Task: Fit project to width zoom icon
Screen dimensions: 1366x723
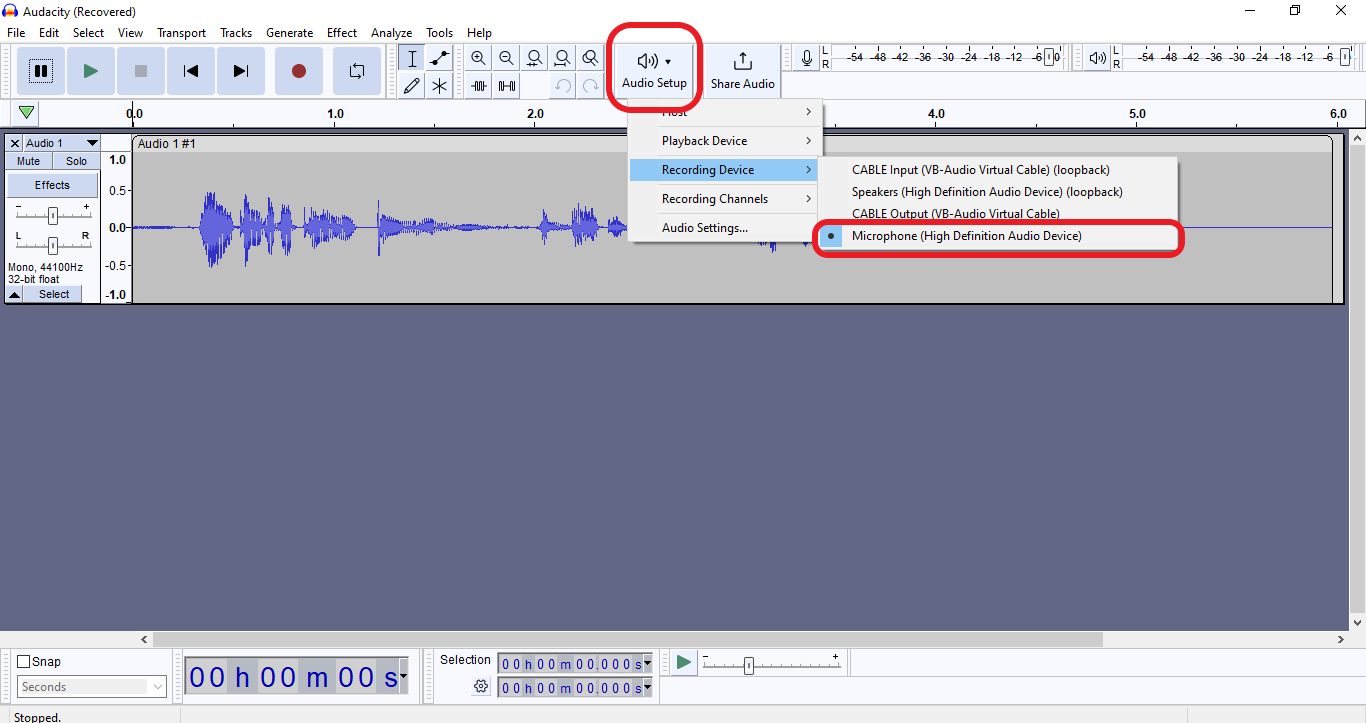Action: pyautogui.click(x=563, y=58)
